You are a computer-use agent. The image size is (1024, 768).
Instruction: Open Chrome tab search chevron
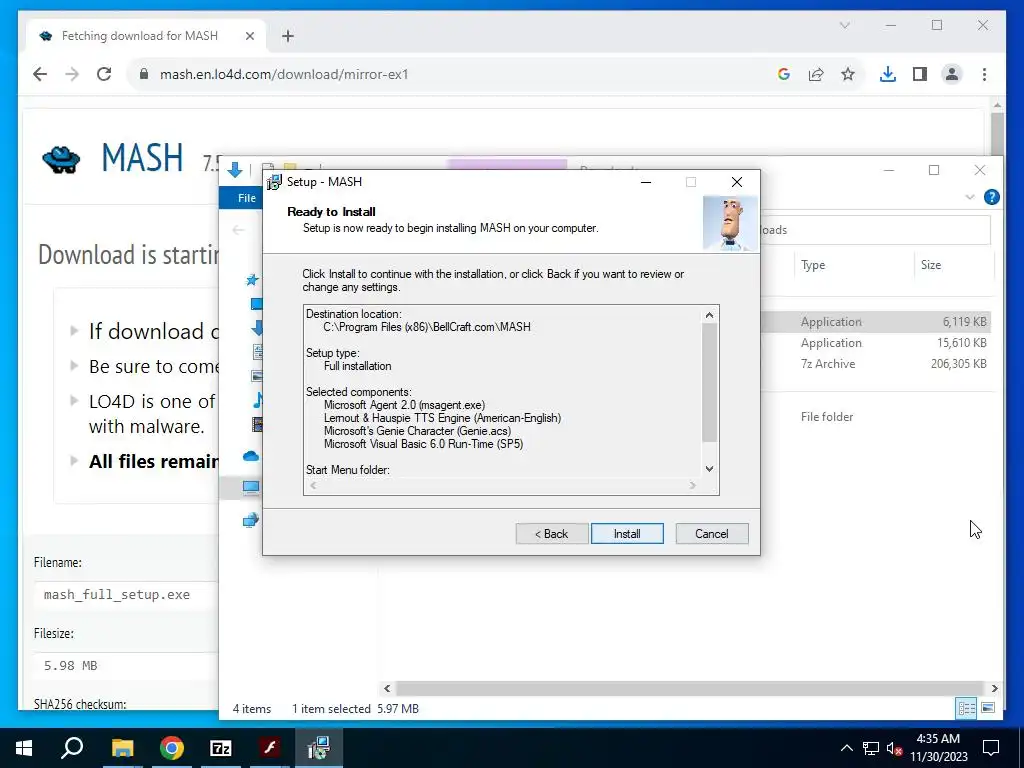coord(844,25)
